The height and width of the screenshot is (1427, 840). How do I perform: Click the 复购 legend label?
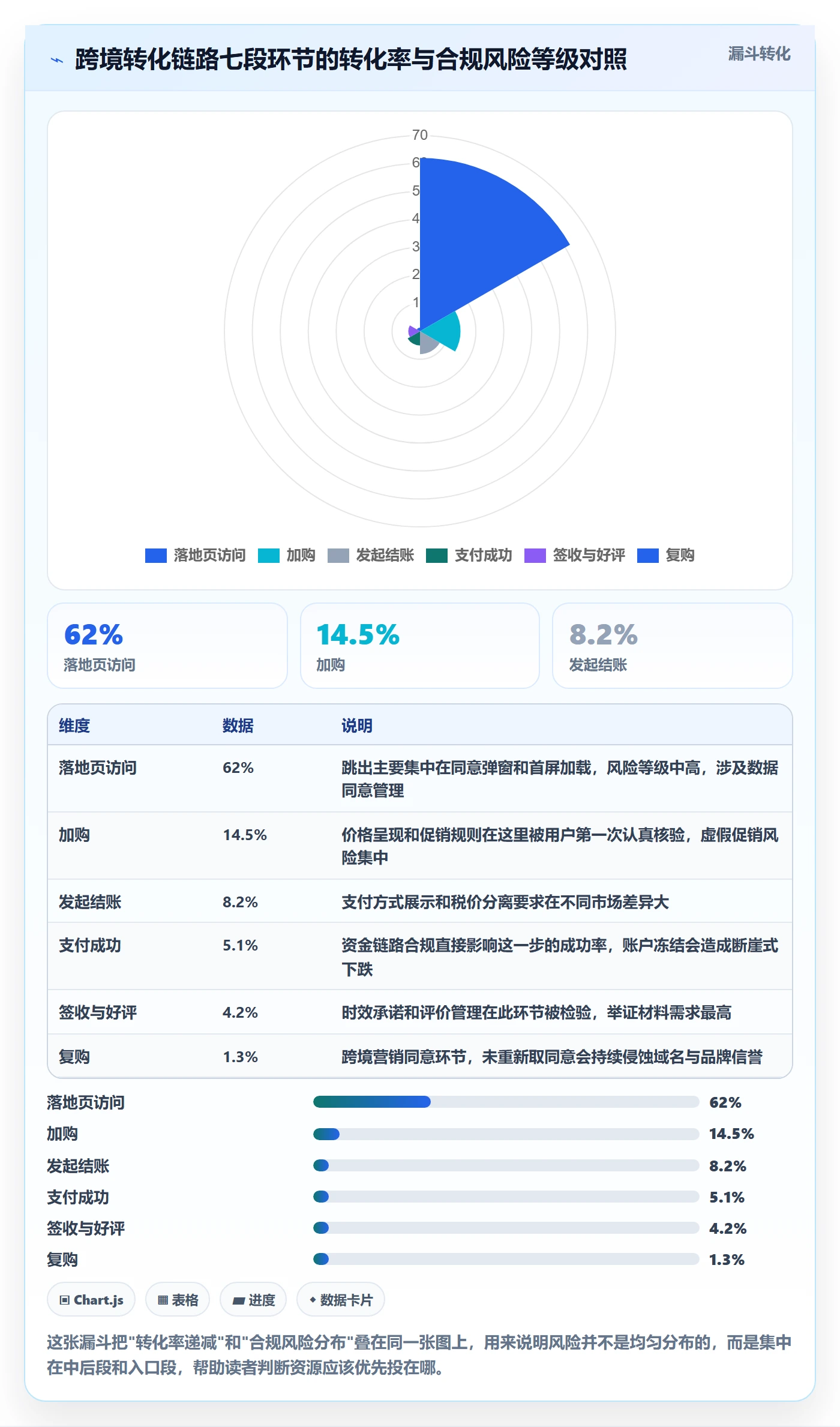pyautogui.click(x=680, y=555)
